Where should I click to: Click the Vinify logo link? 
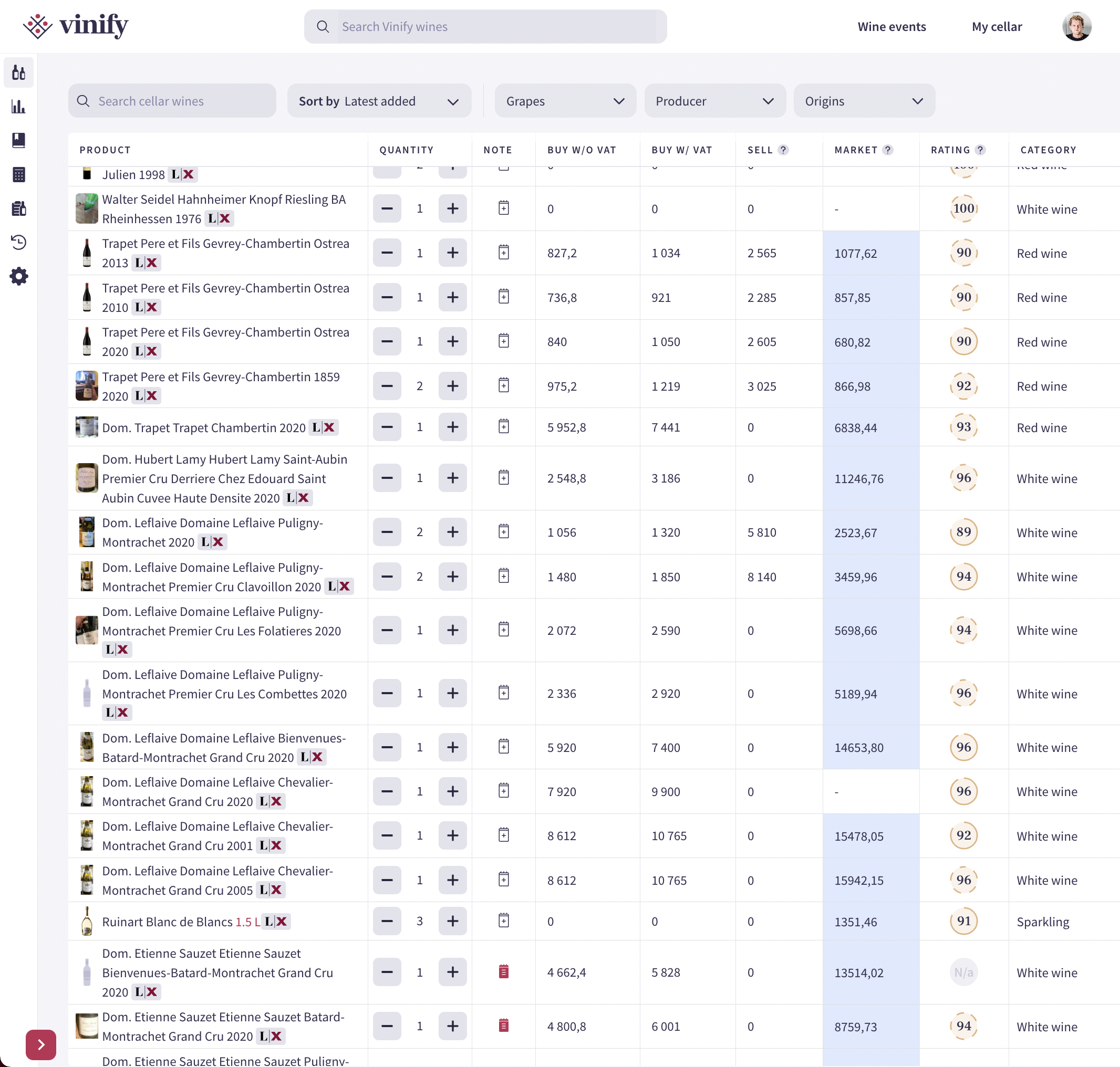[76, 26]
